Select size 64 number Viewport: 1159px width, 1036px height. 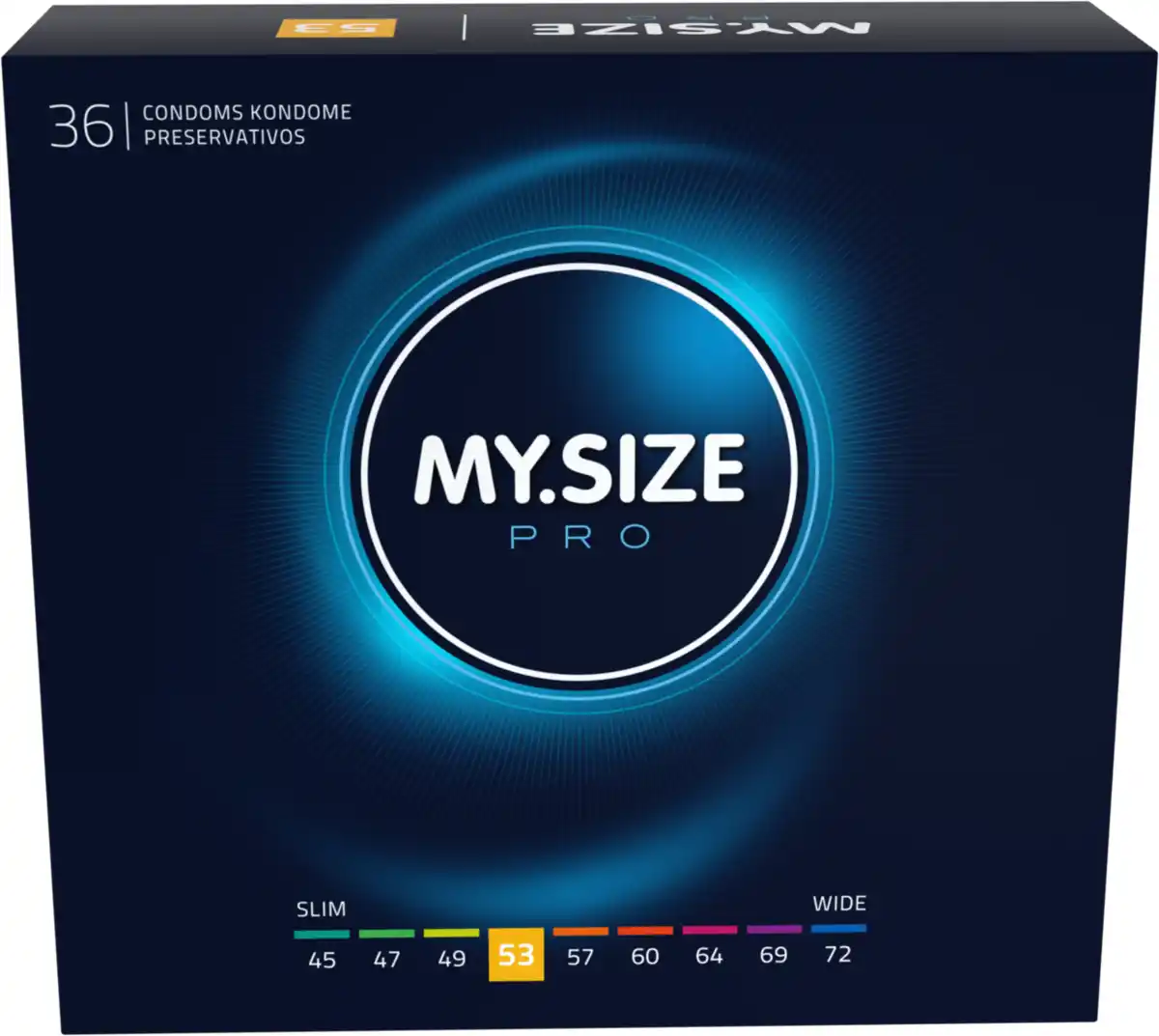[x=709, y=956]
